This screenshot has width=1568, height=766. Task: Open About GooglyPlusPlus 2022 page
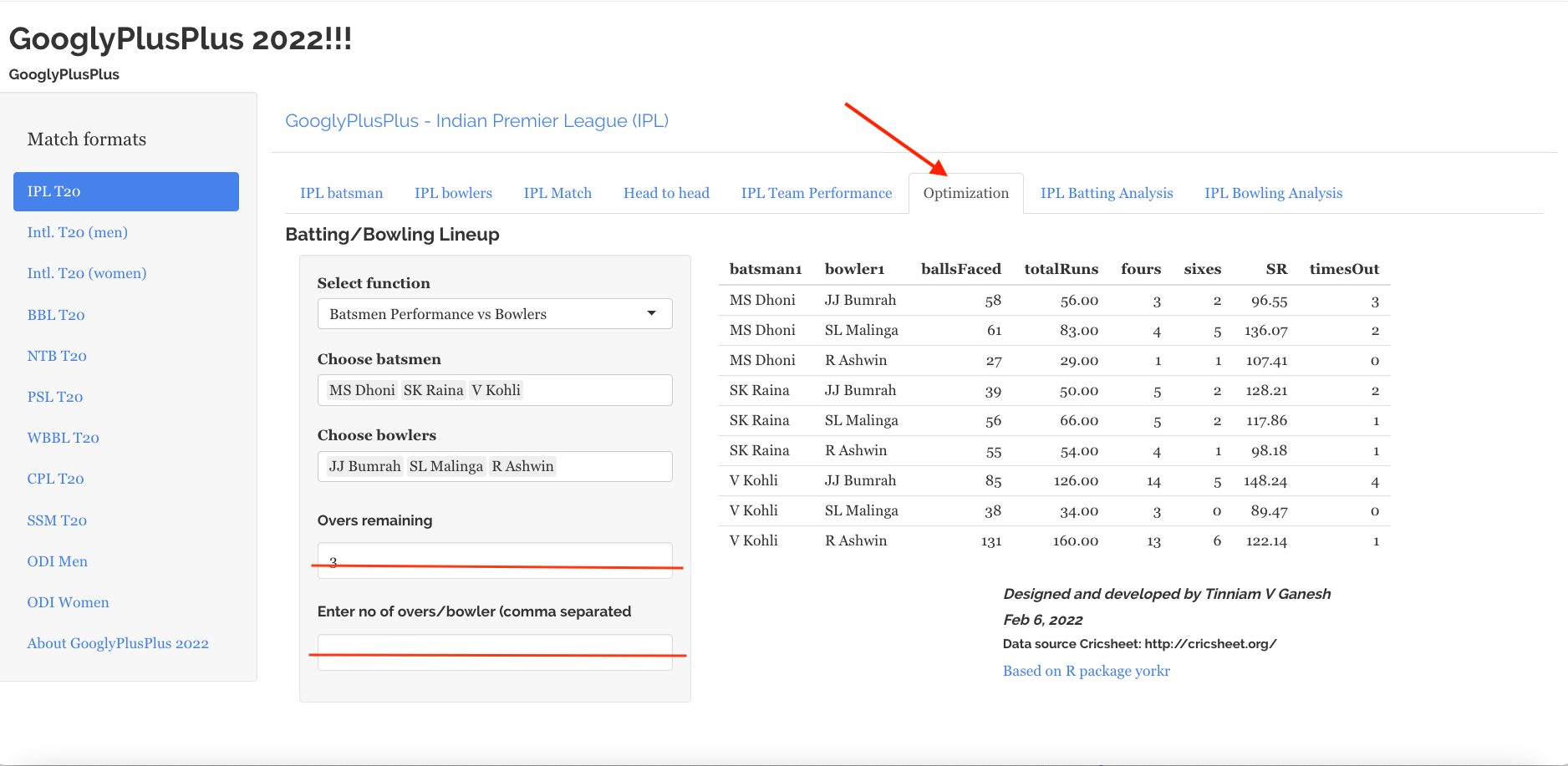118,643
